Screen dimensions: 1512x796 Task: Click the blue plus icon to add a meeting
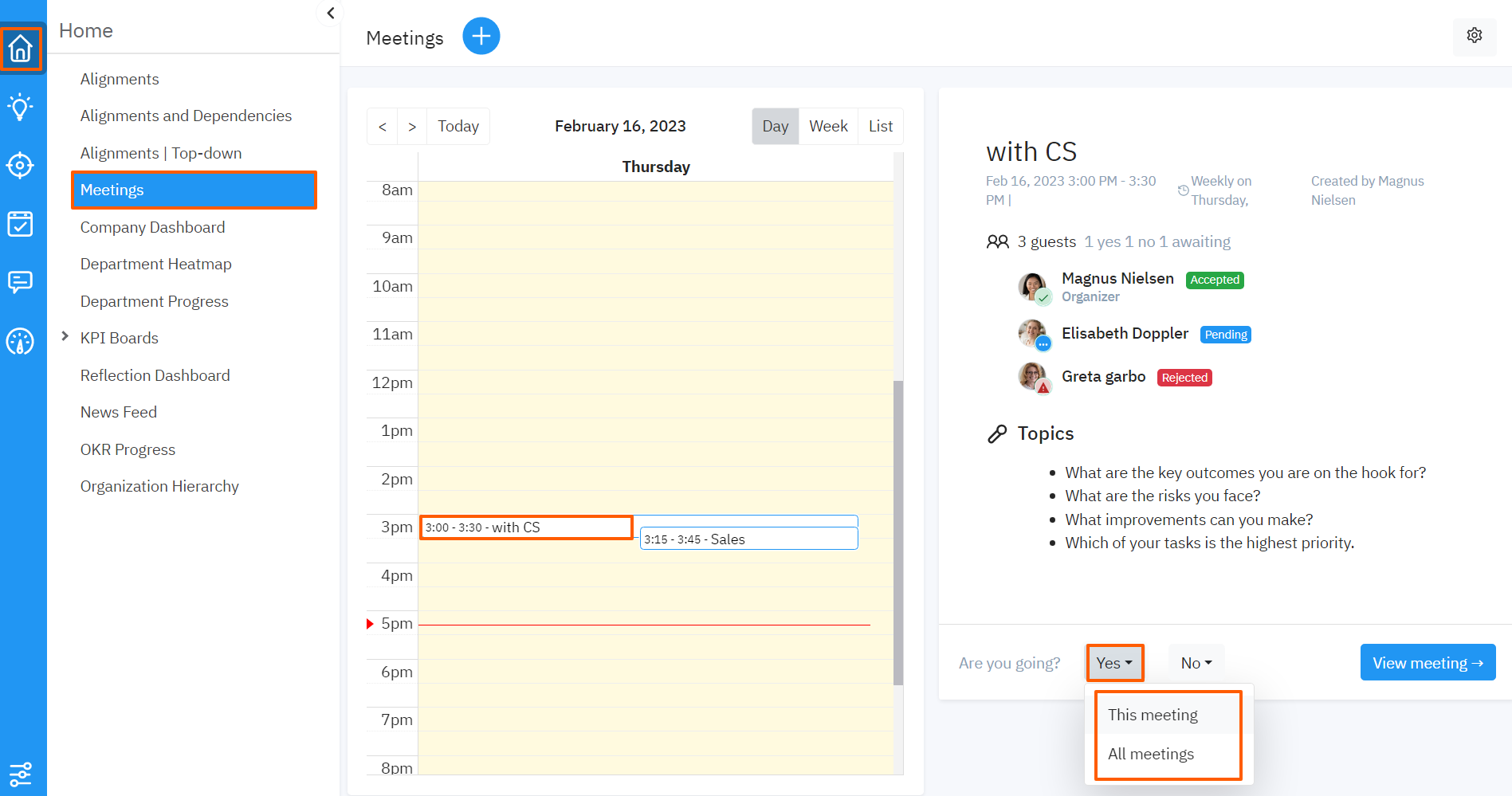481,36
